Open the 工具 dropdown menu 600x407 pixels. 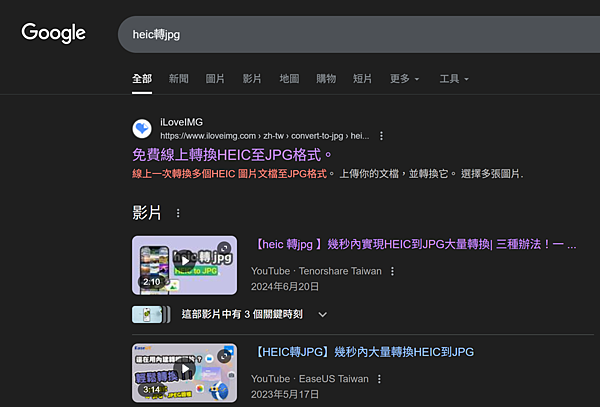pos(454,79)
